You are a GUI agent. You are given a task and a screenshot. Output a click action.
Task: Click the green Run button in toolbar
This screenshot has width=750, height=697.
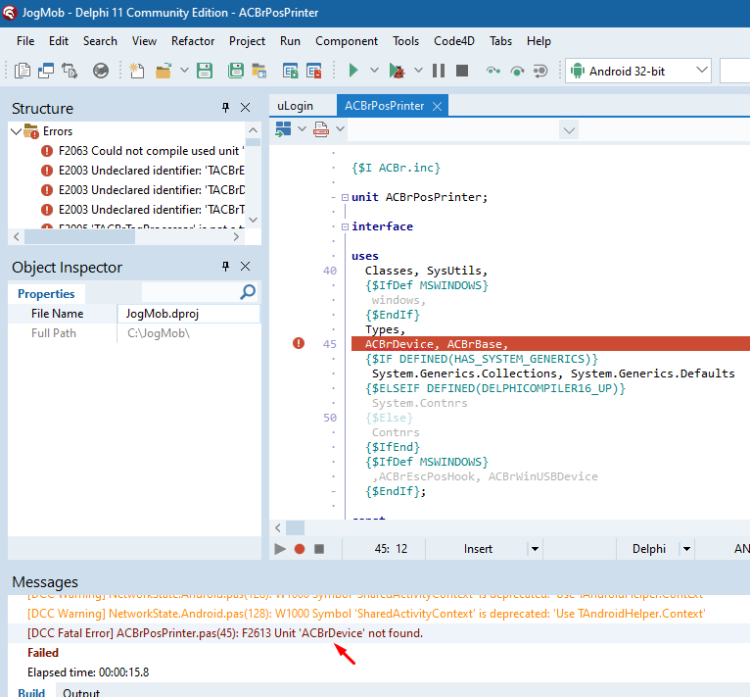point(353,71)
